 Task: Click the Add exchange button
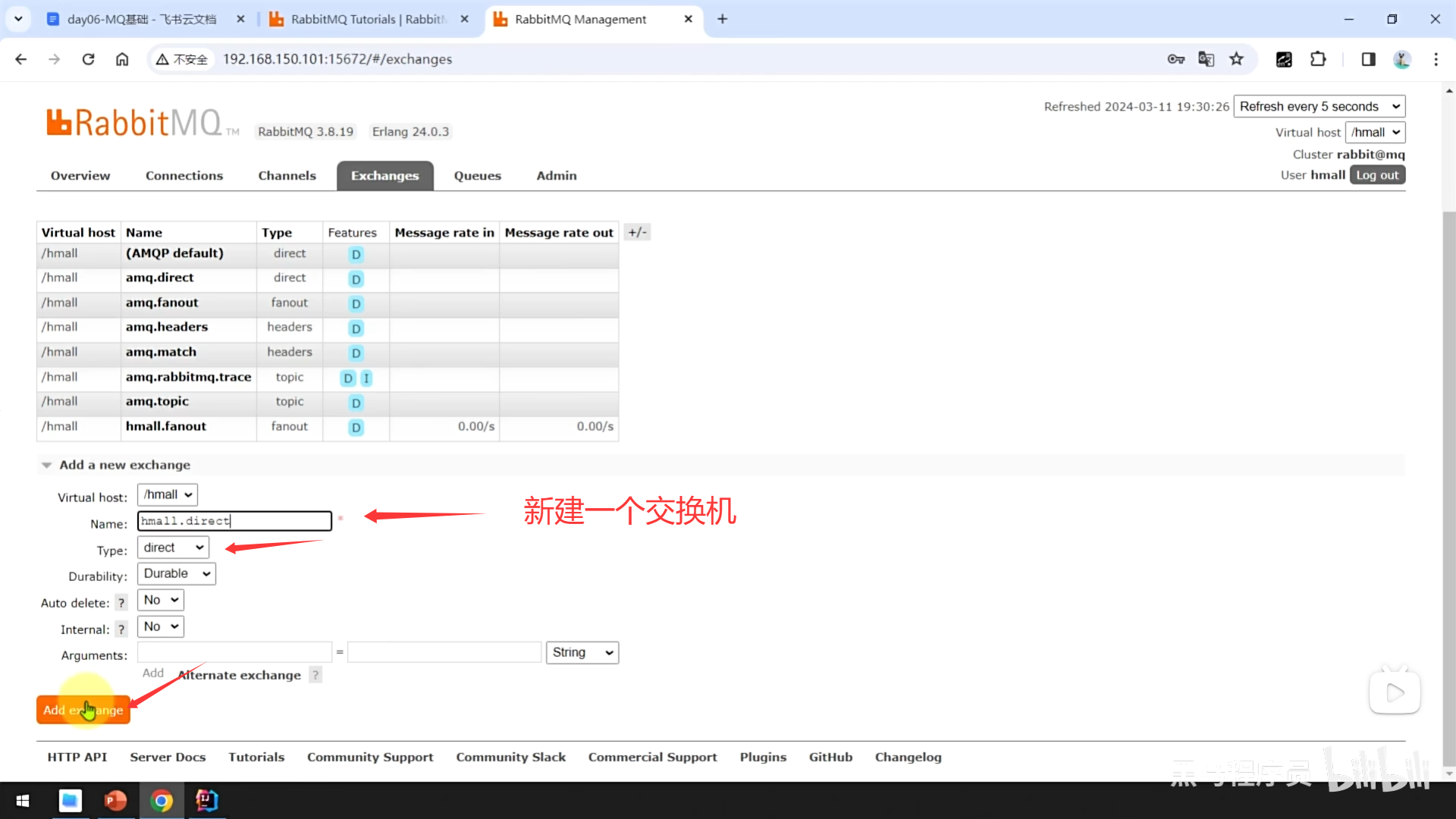point(83,710)
